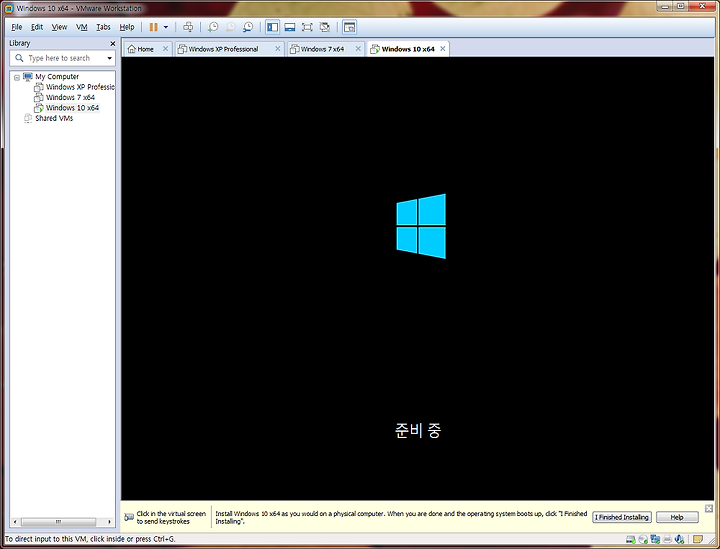Open the message log note icon
Screen dimensions: 720x549
point(698,539)
